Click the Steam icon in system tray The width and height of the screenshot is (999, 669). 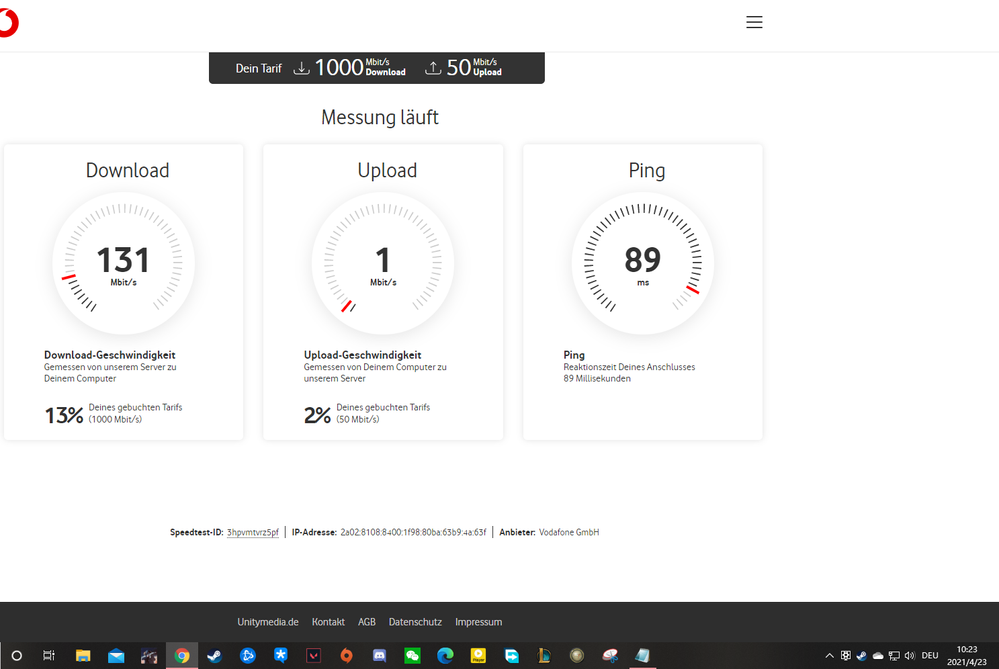[x=861, y=656]
